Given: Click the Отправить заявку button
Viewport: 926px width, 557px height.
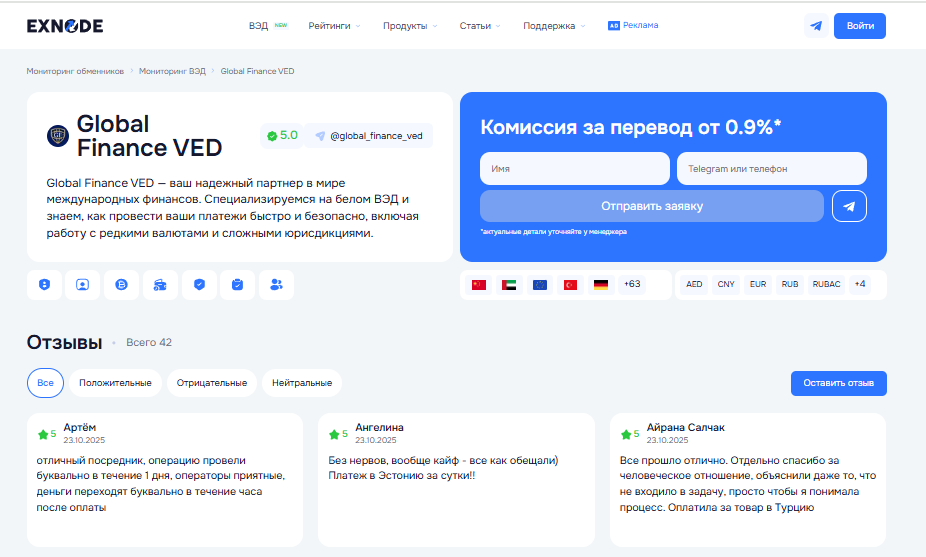Looking at the screenshot, I should pos(652,206).
